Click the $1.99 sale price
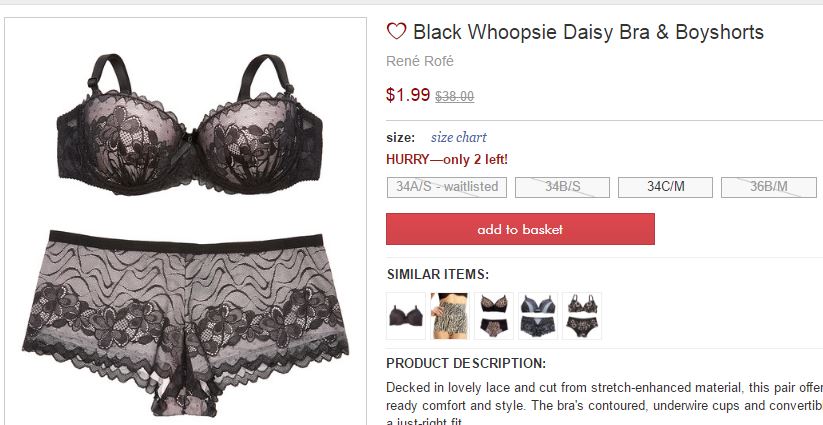The width and height of the screenshot is (823, 425). pyautogui.click(x=408, y=94)
